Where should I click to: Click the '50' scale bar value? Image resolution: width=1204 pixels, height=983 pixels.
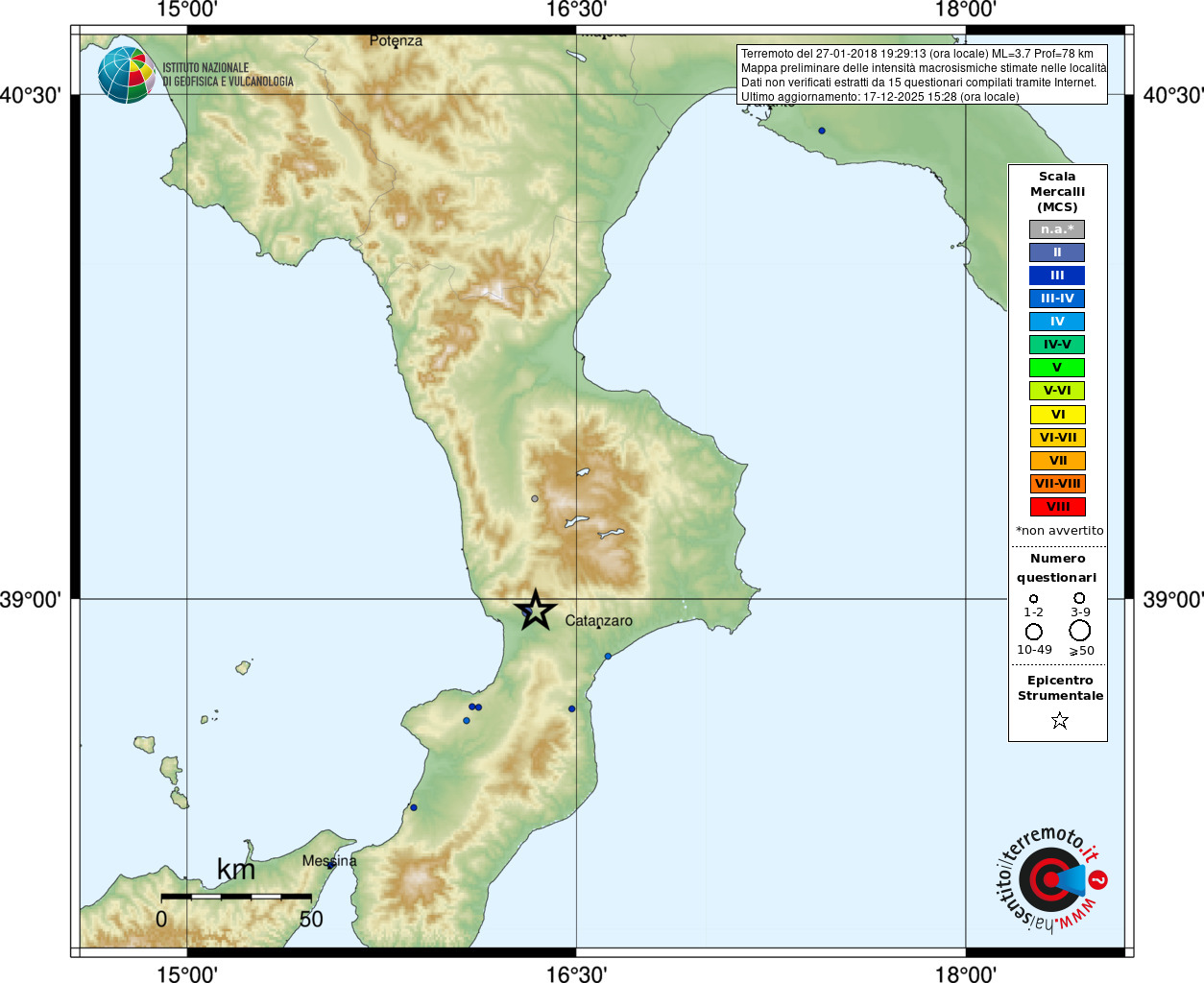pos(311,920)
